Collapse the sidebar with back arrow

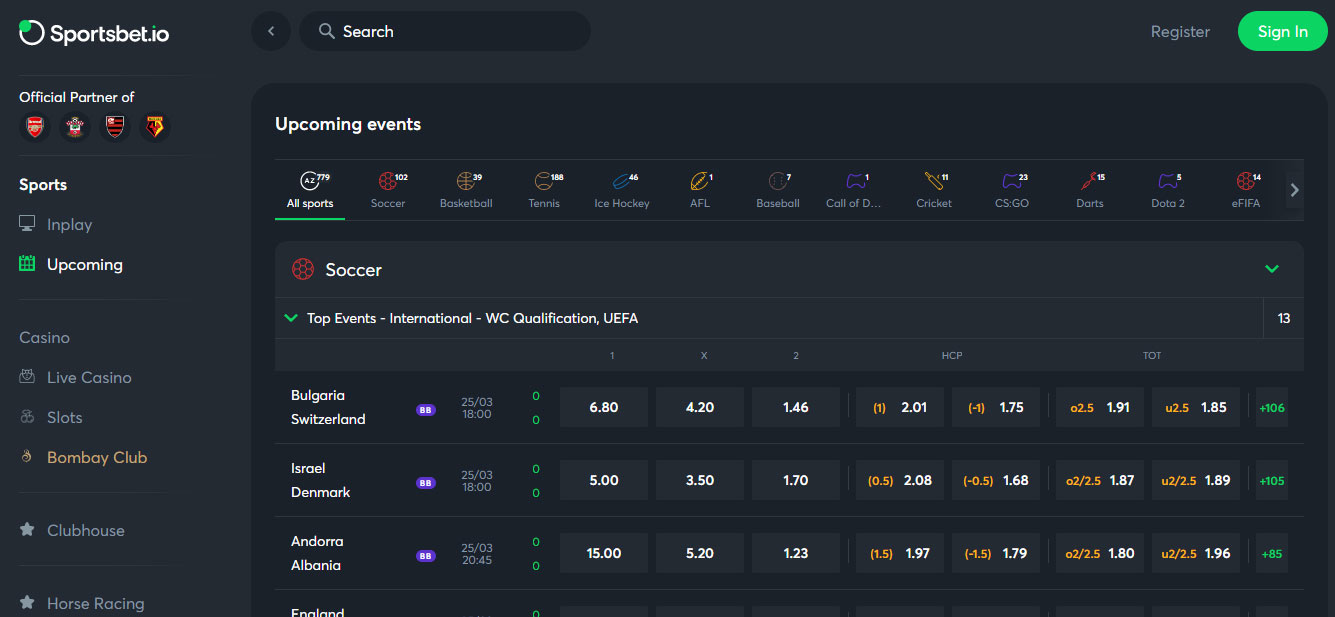(x=271, y=31)
